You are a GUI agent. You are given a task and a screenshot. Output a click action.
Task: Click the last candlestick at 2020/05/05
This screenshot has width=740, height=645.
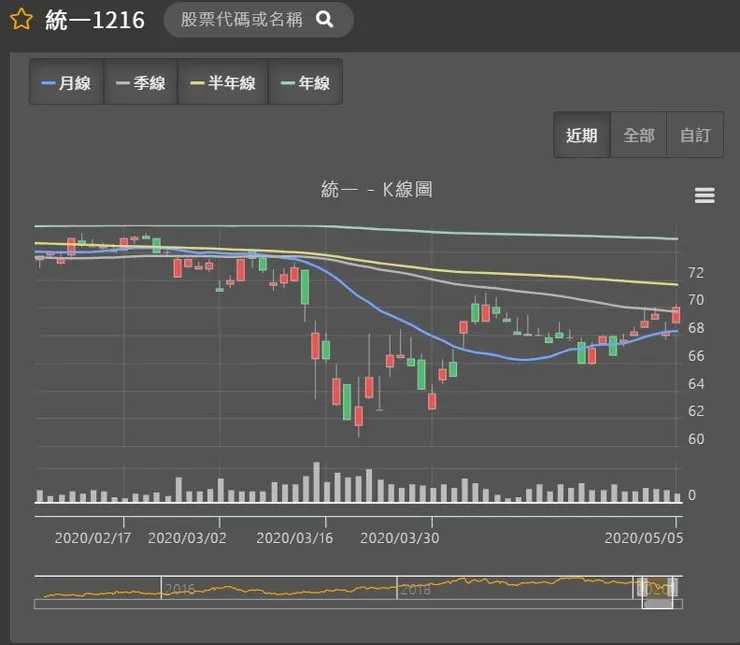[x=676, y=315]
